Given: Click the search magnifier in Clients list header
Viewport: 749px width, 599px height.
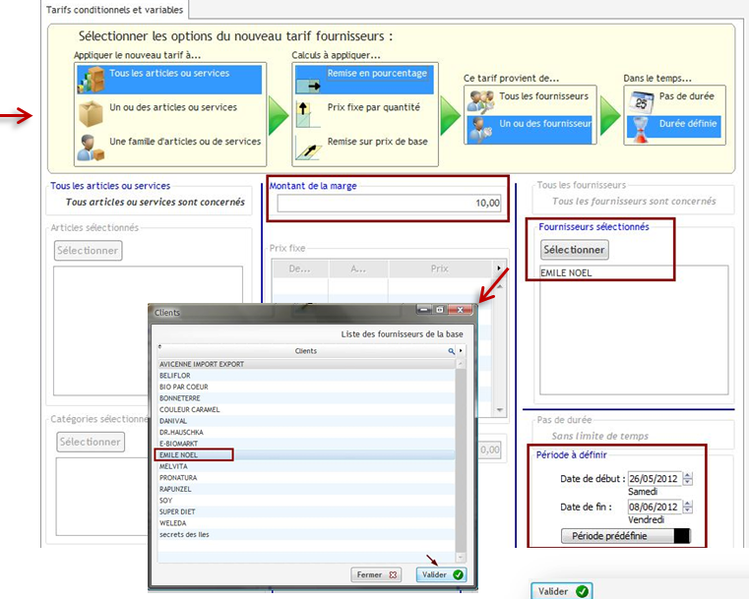Looking at the screenshot, I should [x=451, y=351].
